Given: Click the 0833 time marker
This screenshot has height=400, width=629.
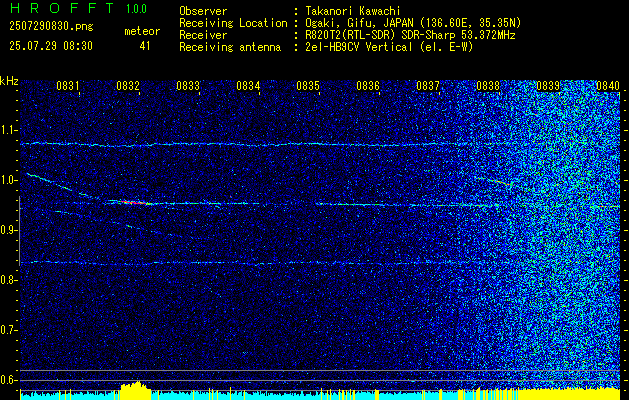Looking at the screenshot, I should (188, 85).
